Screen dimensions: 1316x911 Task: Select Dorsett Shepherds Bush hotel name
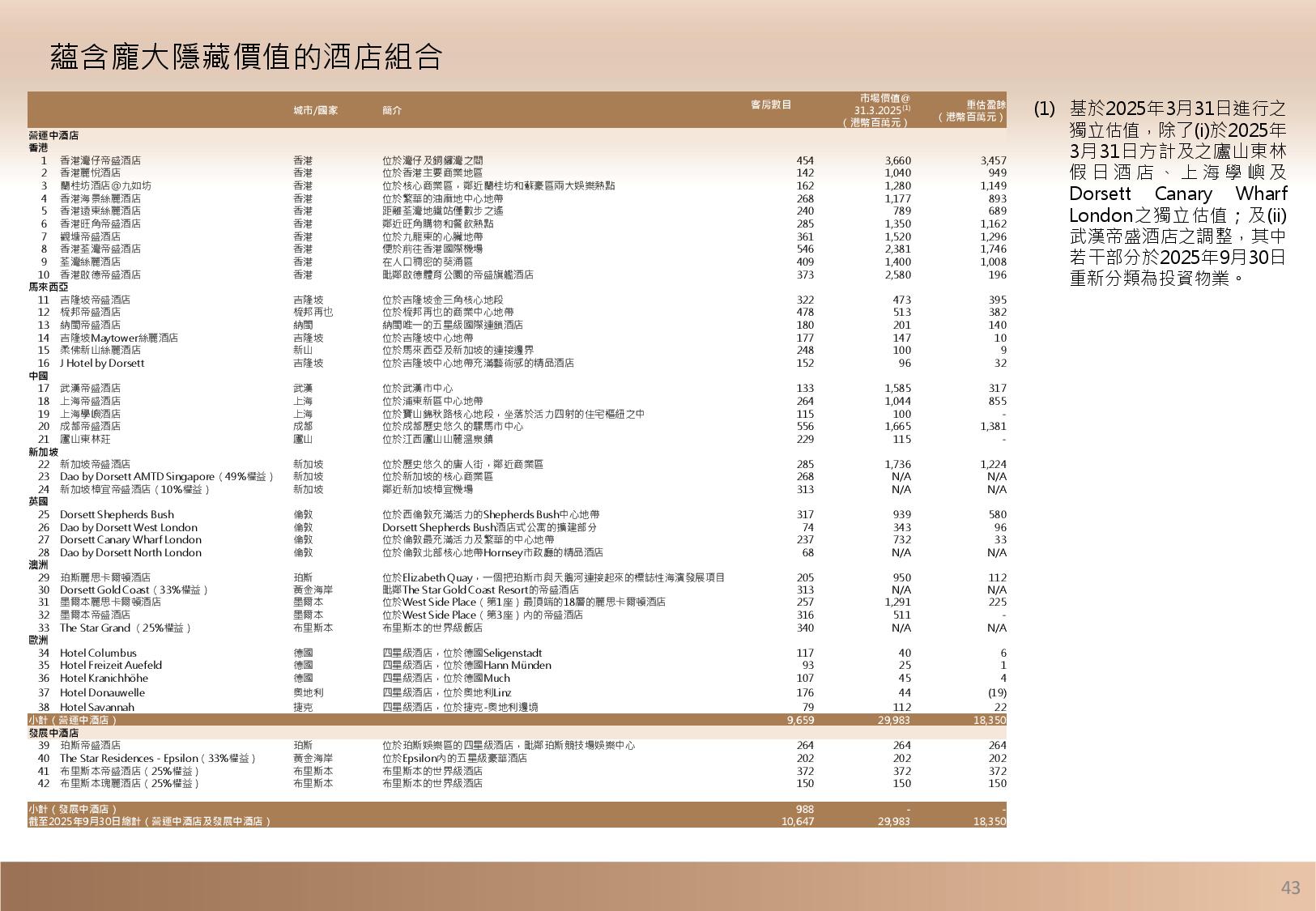[x=117, y=514]
